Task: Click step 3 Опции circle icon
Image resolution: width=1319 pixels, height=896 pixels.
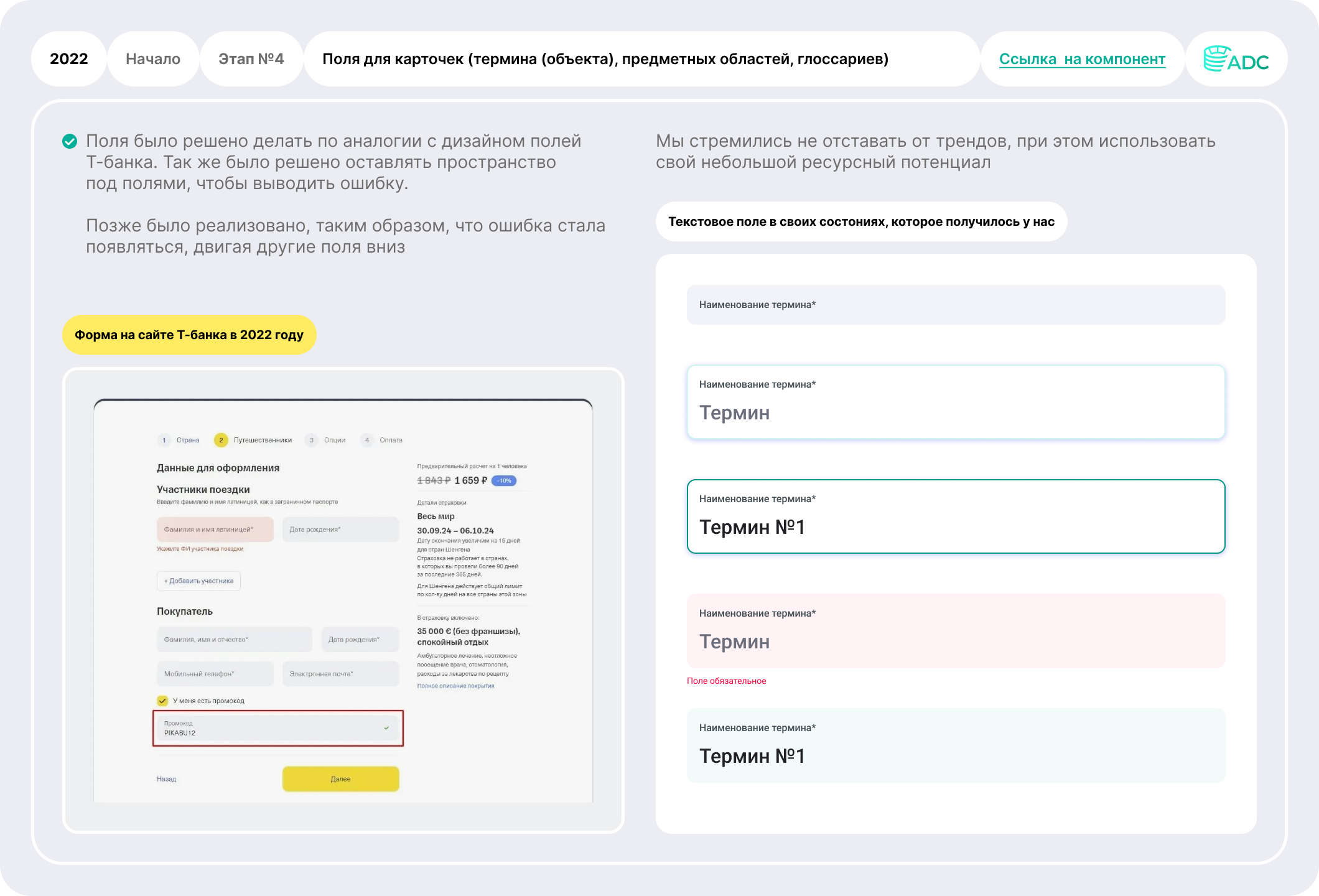Action: click(311, 440)
